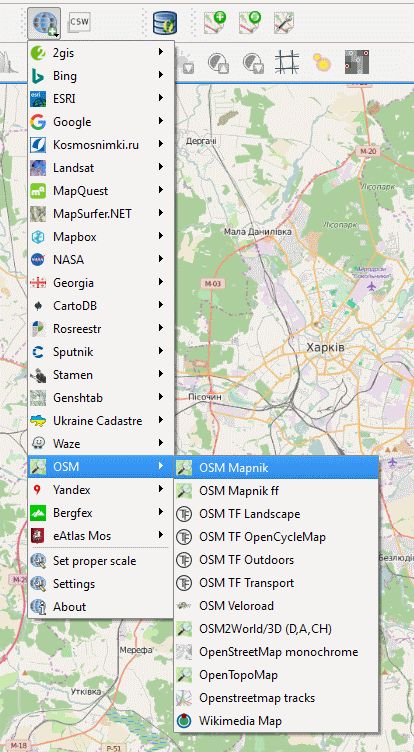Expand the 2gis submenu arrow
Image resolution: width=414 pixels, height=752 pixels.
click(161, 52)
